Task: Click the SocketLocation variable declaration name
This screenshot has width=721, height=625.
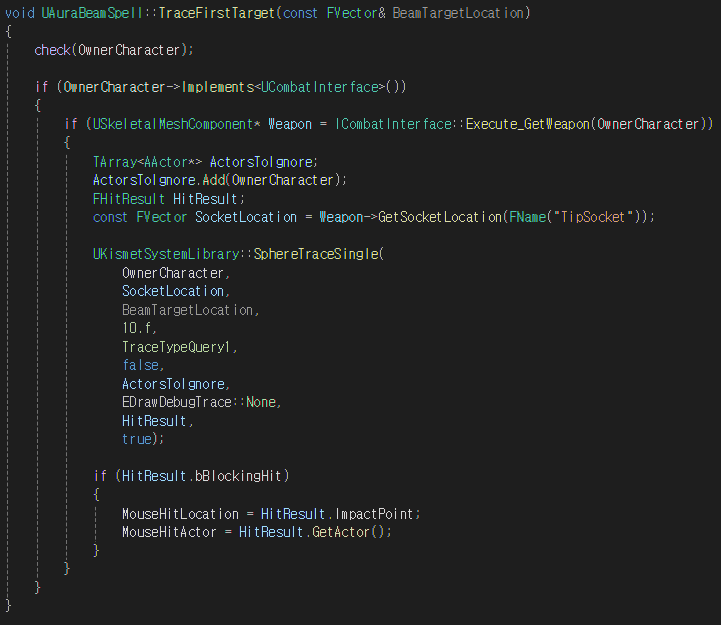Action: coord(246,217)
